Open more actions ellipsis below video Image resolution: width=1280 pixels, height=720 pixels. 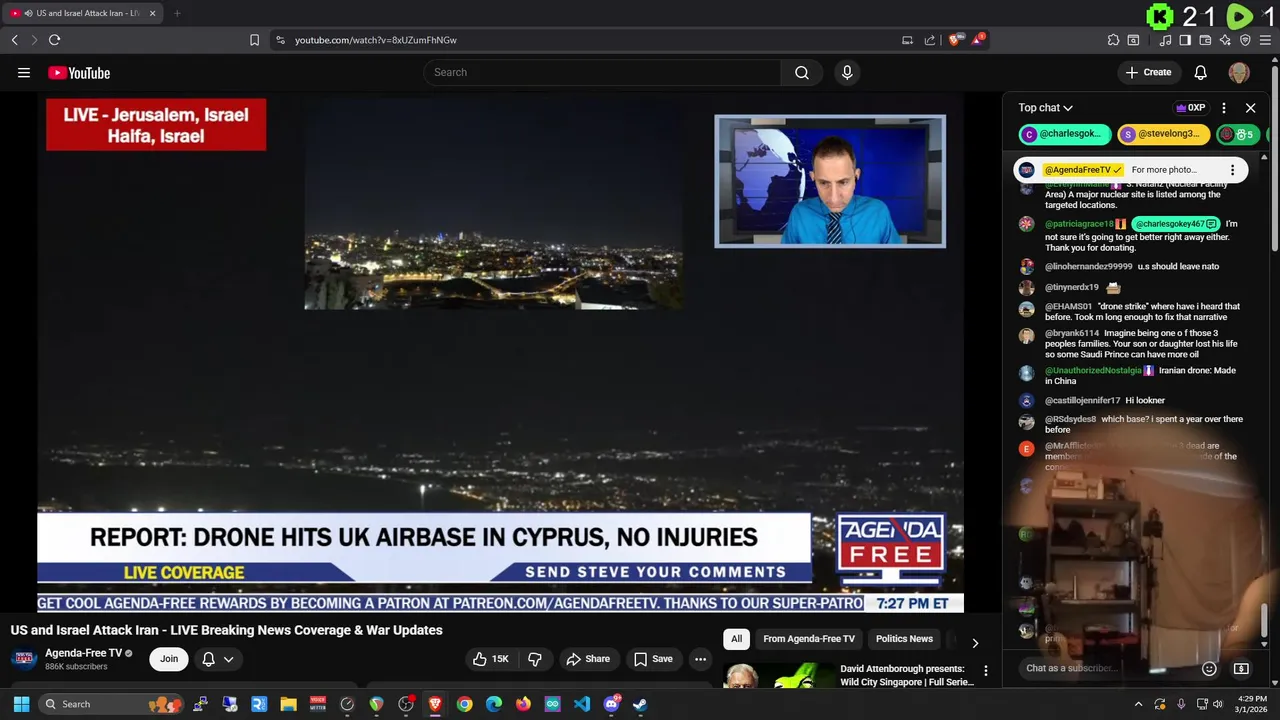700,659
